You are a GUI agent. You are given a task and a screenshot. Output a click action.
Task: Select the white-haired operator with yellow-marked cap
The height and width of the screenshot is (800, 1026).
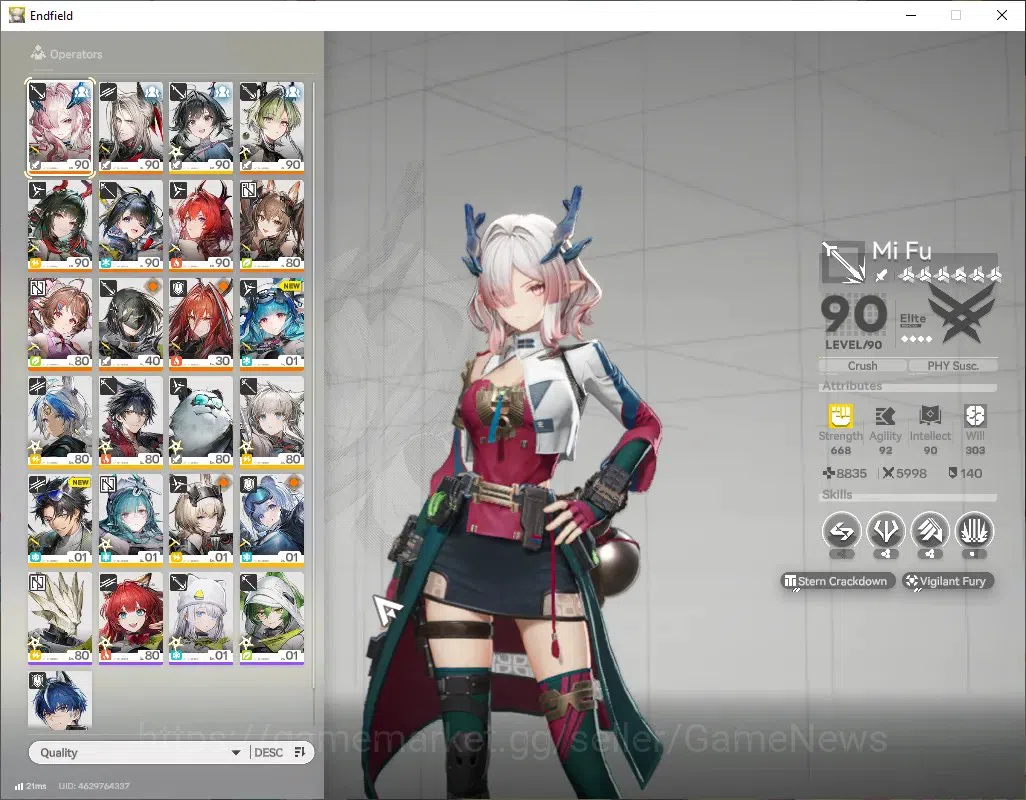[x=201, y=617]
